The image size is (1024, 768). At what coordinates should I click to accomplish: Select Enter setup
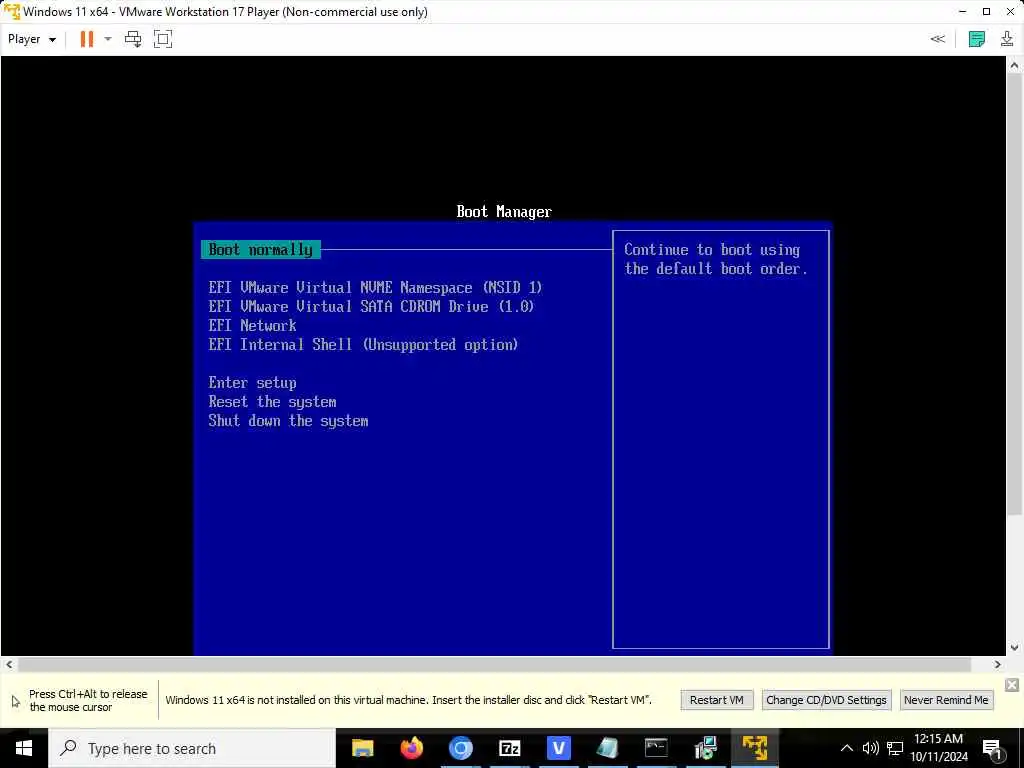point(253,383)
